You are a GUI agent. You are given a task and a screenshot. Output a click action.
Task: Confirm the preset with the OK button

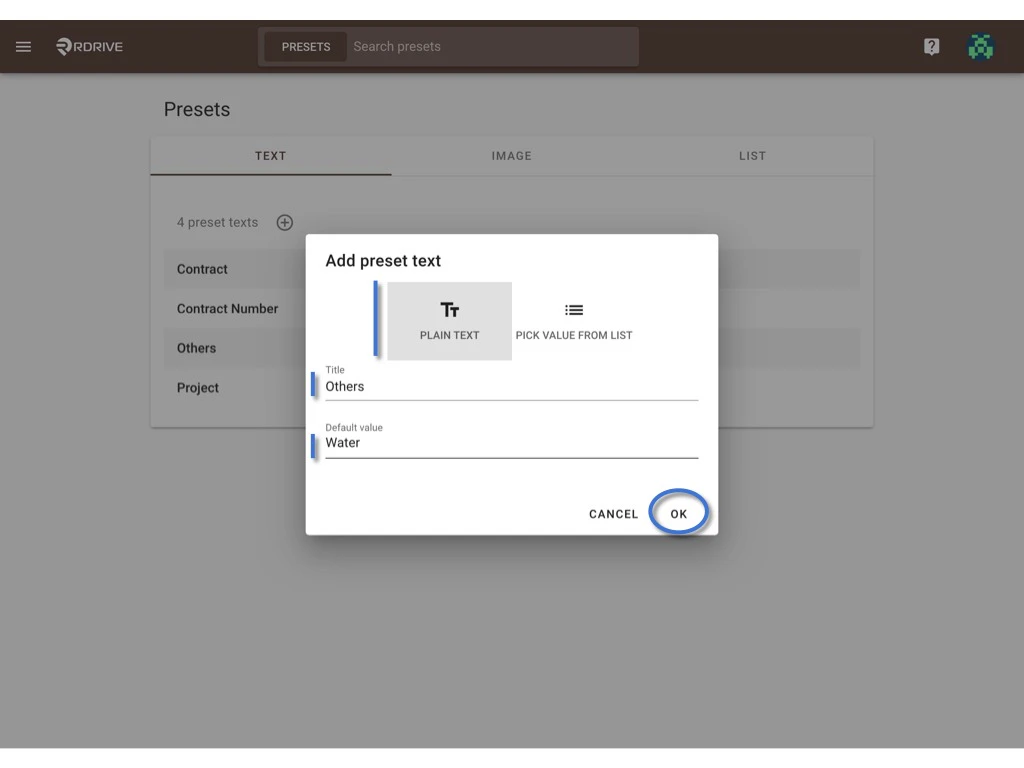coord(678,513)
